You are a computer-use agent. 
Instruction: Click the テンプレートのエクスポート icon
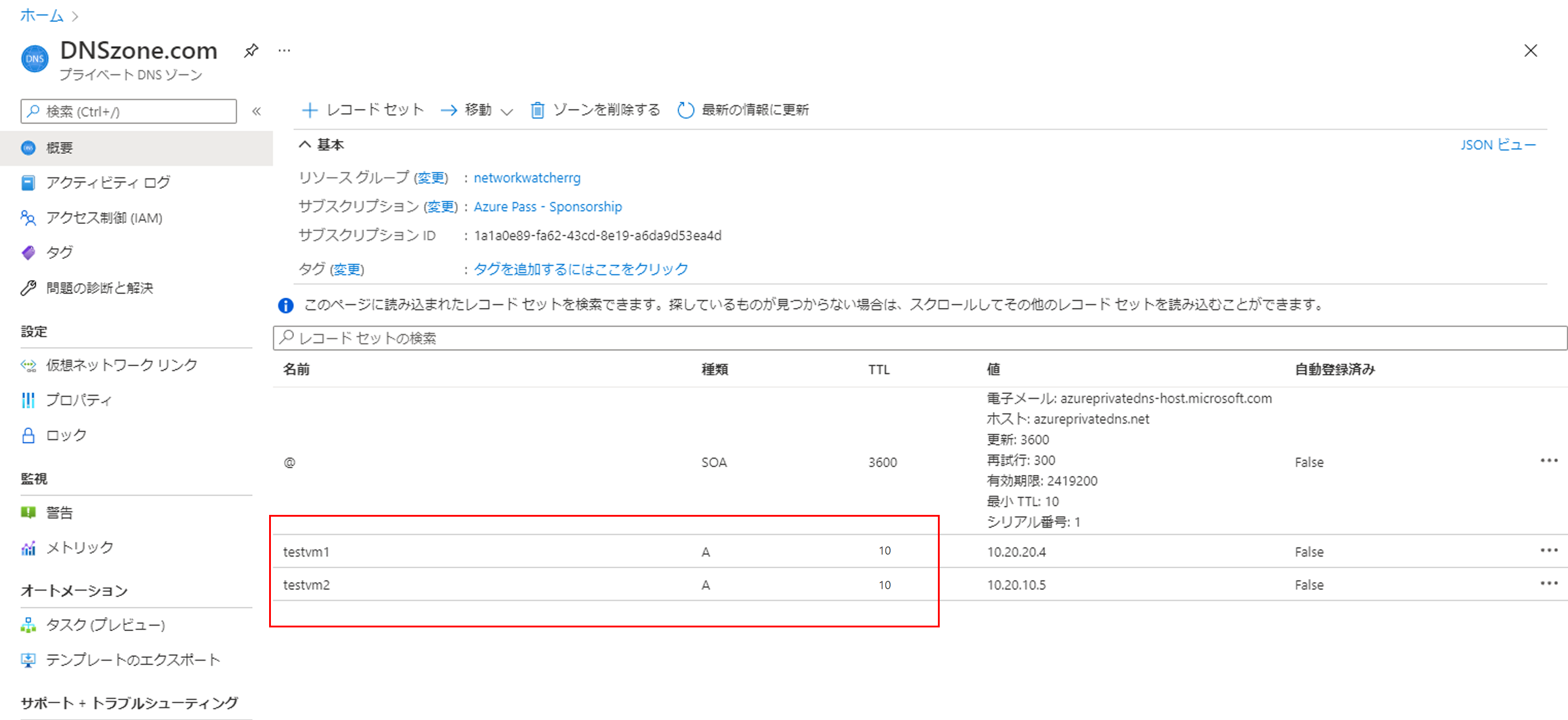click(x=28, y=659)
